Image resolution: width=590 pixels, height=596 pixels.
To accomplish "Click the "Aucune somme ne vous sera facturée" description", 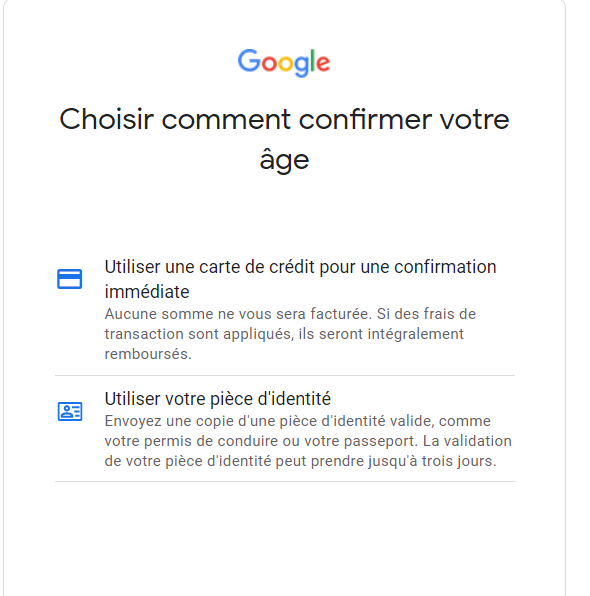I will tap(290, 334).
